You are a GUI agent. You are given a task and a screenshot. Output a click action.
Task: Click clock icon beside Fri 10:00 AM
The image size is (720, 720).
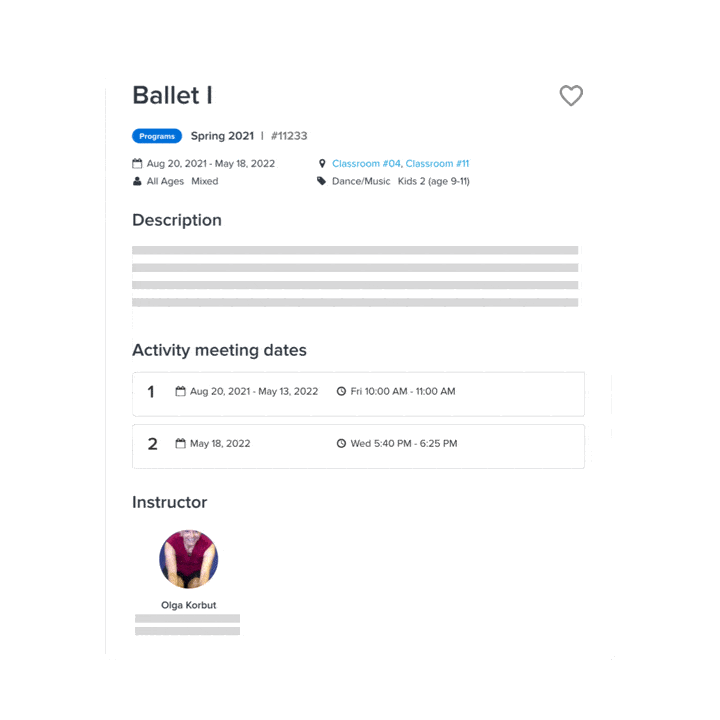pyautogui.click(x=341, y=391)
